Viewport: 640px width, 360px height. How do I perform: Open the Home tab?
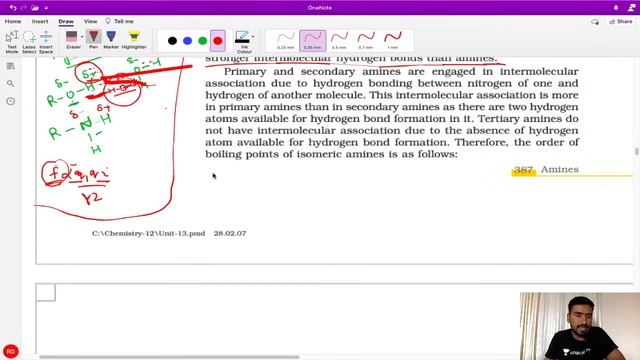point(13,21)
